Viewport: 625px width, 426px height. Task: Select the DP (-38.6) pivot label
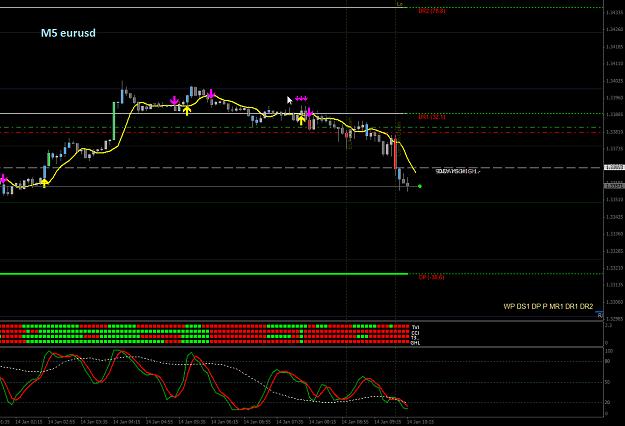coord(431,277)
